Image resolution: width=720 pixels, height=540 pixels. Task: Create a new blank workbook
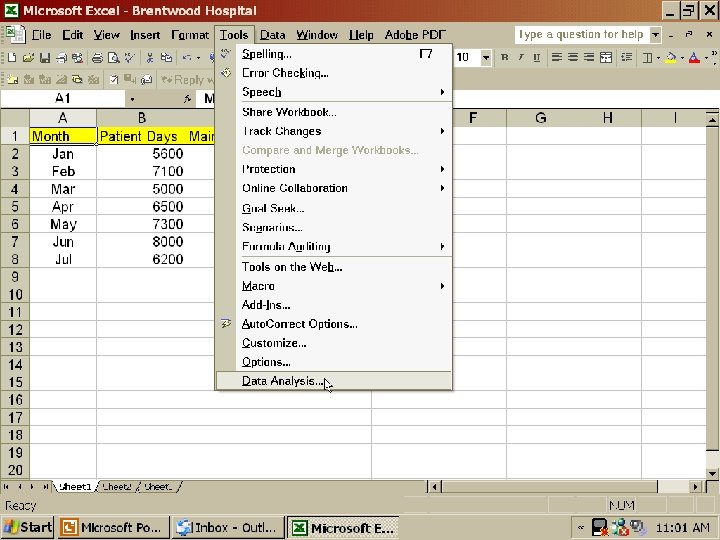click(12, 57)
